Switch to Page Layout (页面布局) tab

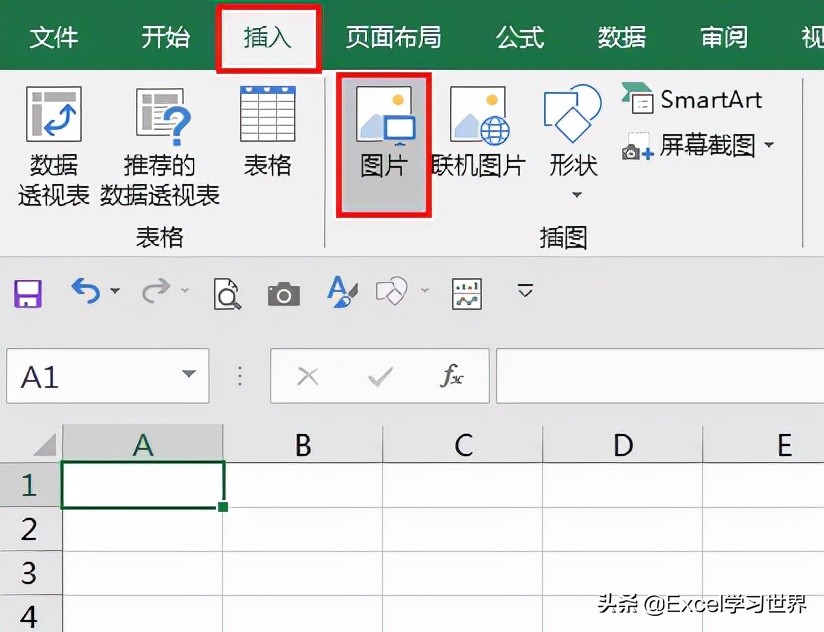(x=393, y=37)
